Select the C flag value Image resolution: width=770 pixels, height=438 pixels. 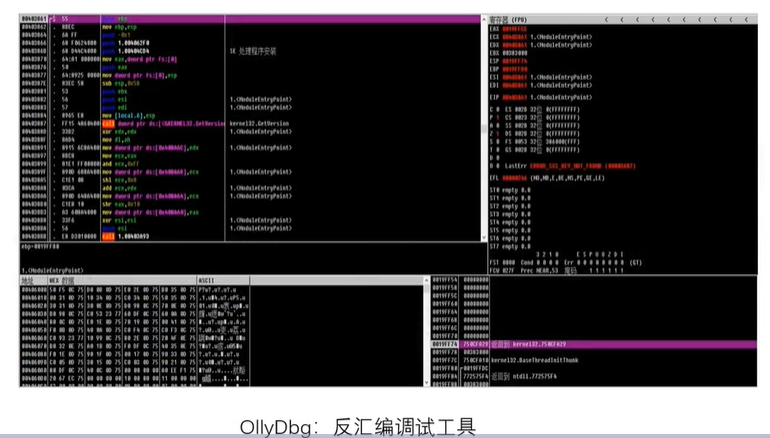498,110
